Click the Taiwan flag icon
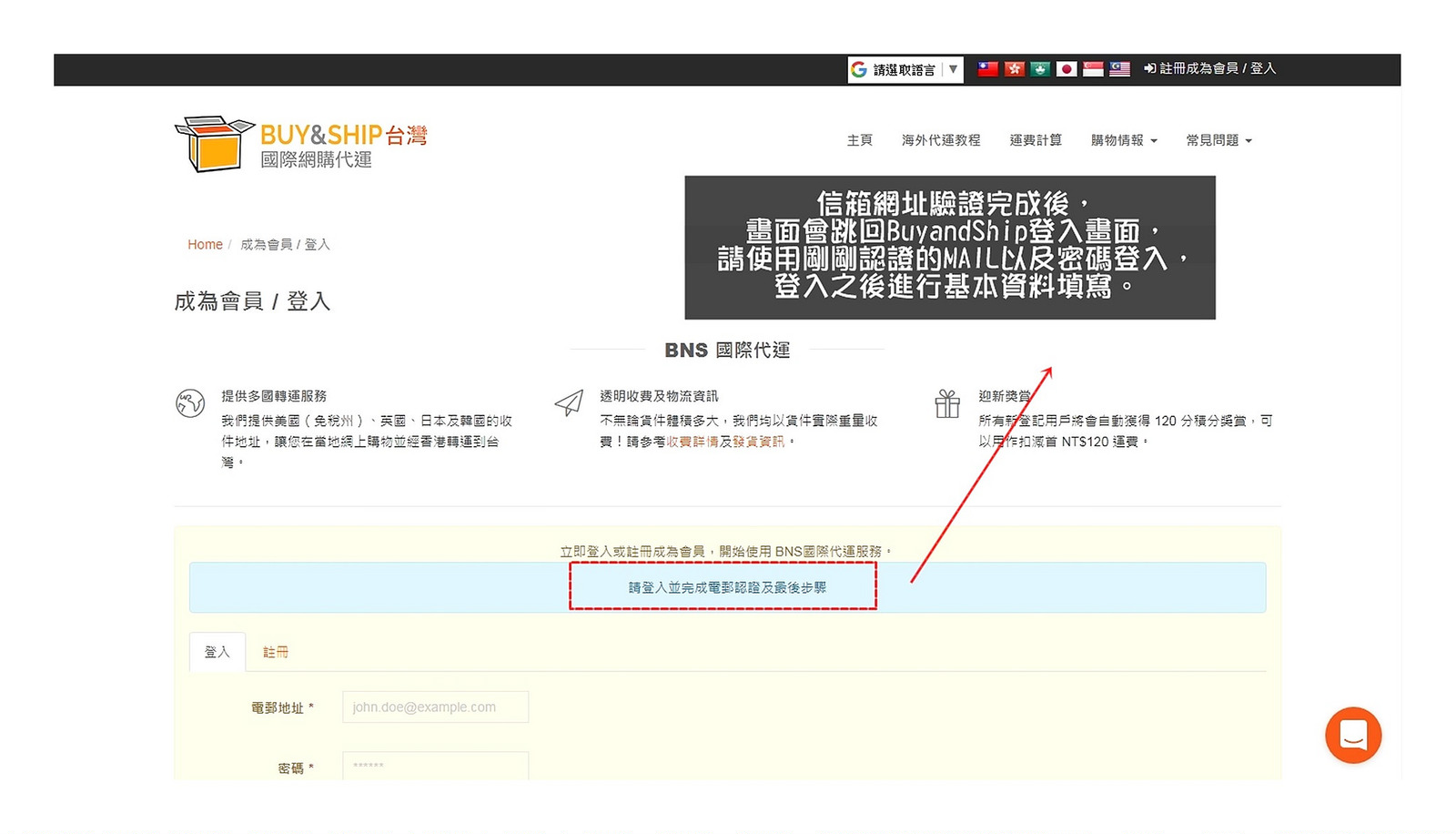This screenshot has height=834, width=1456. click(x=987, y=69)
